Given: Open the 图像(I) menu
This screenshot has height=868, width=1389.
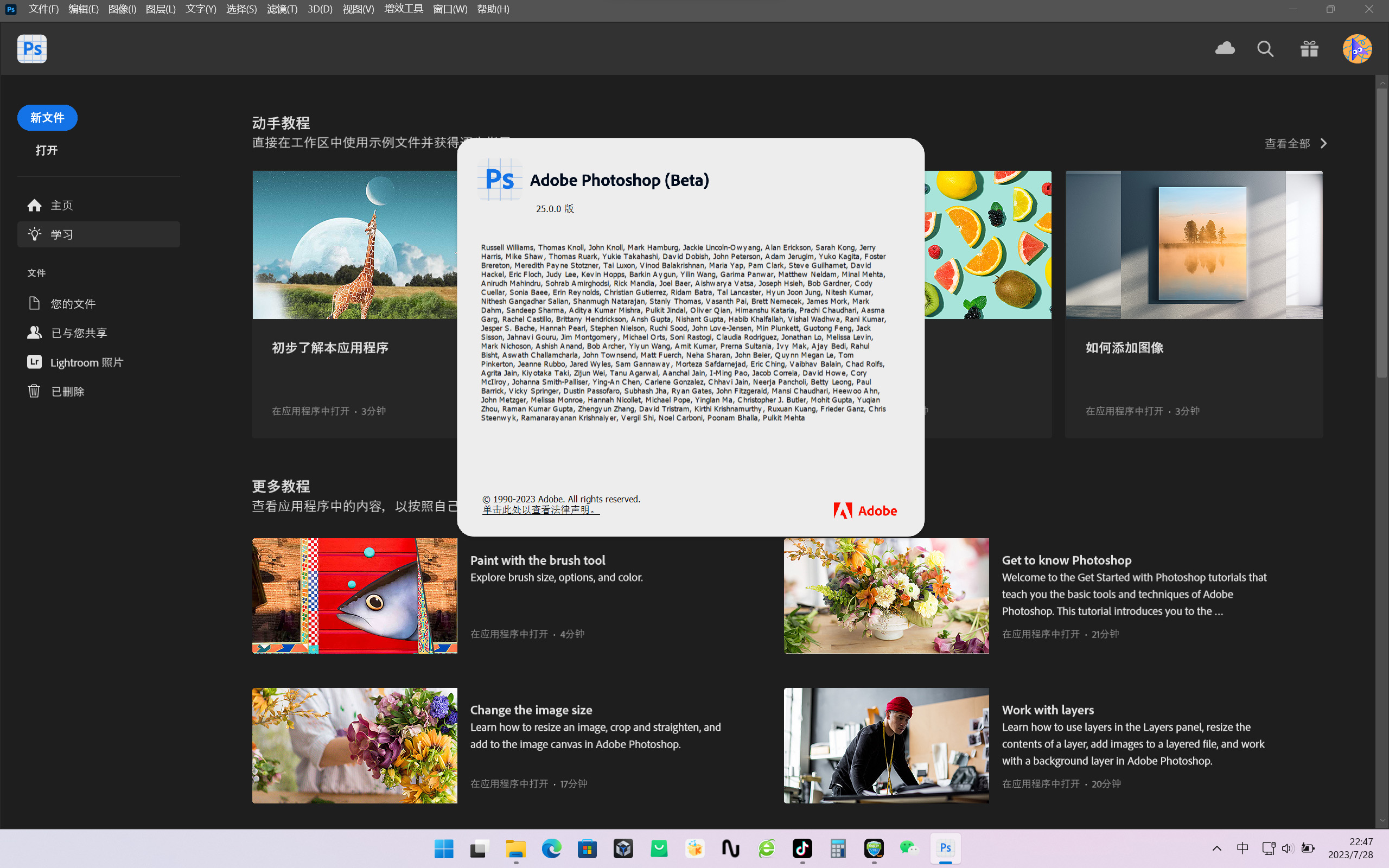Looking at the screenshot, I should [122, 9].
